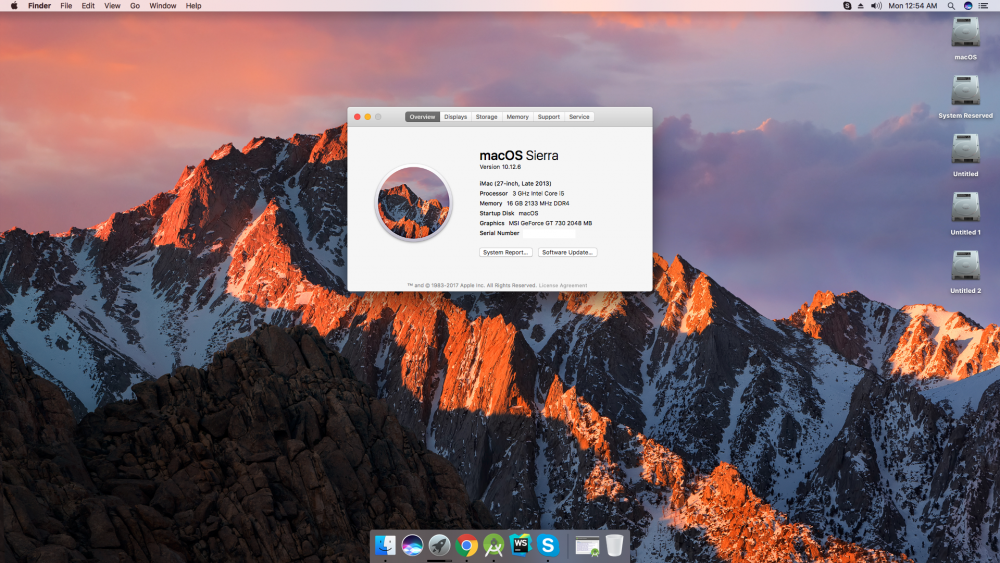Close the About This Mac window
This screenshot has width=1000, height=563.
point(357,117)
